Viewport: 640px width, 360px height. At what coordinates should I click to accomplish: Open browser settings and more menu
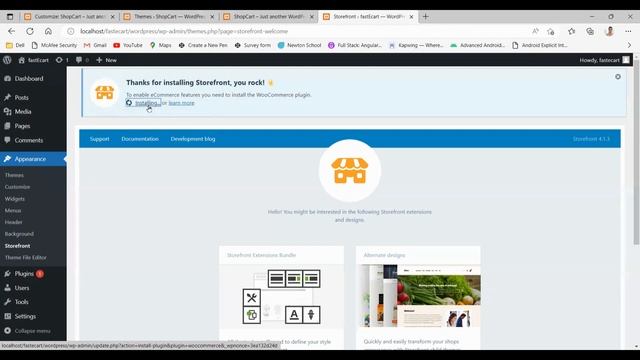pos(628,31)
